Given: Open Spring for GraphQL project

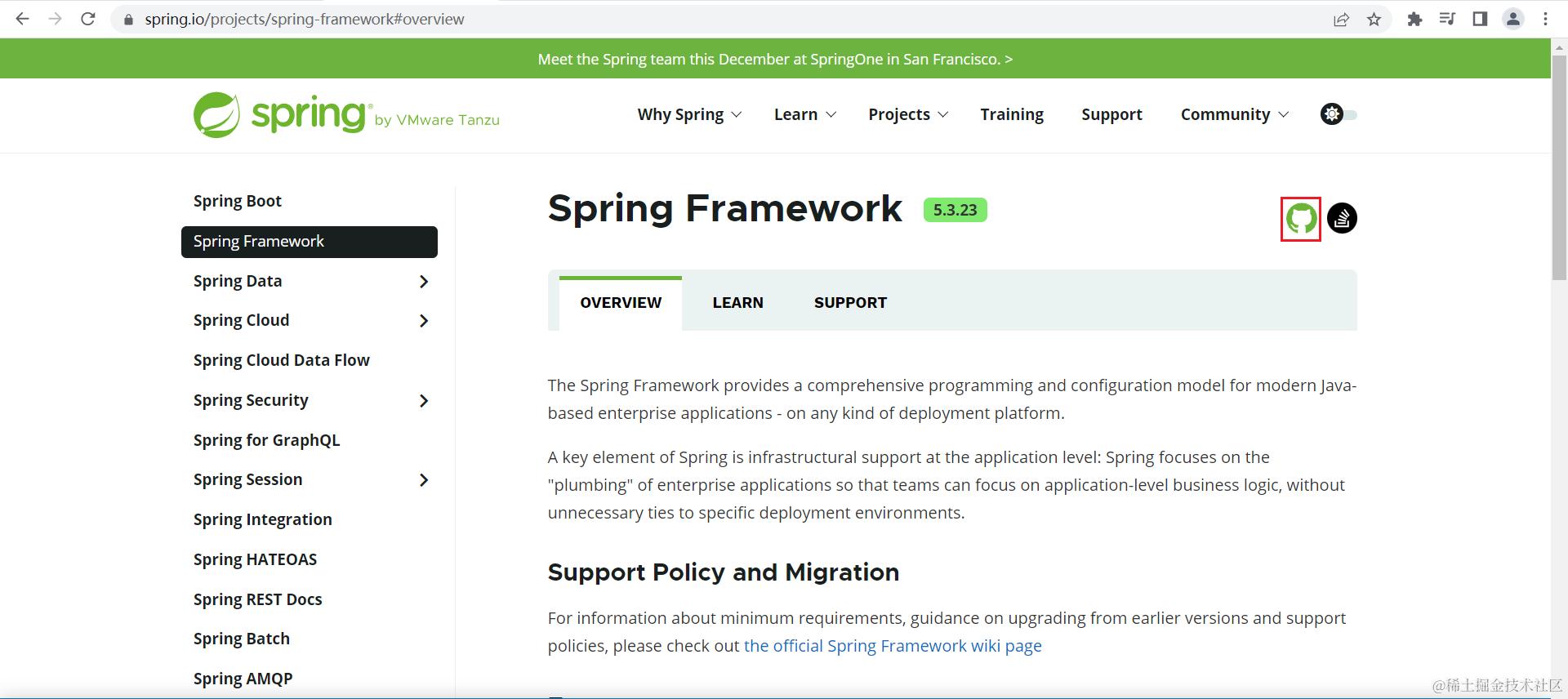Looking at the screenshot, I should (267, 440).
